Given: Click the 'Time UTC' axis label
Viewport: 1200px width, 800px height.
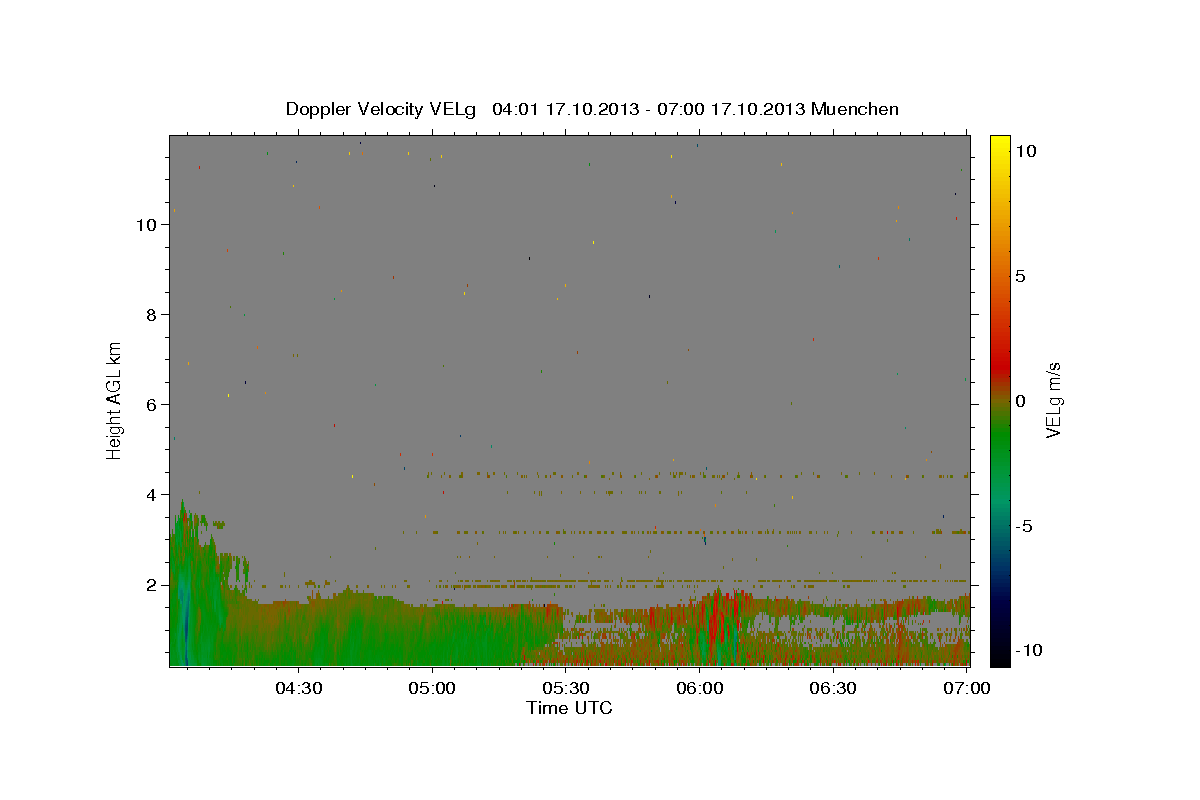Looking at the screenshot, I should click(x=569, y=708).
